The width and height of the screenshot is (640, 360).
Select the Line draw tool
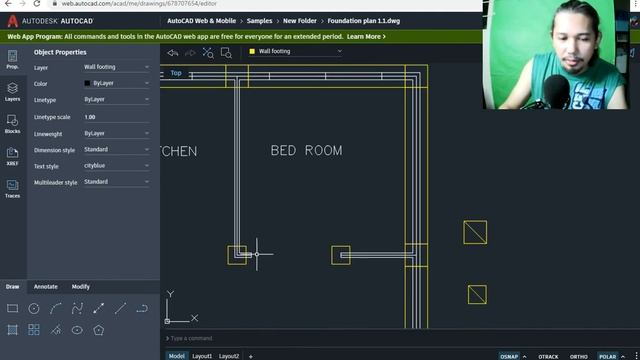(120, 309)
